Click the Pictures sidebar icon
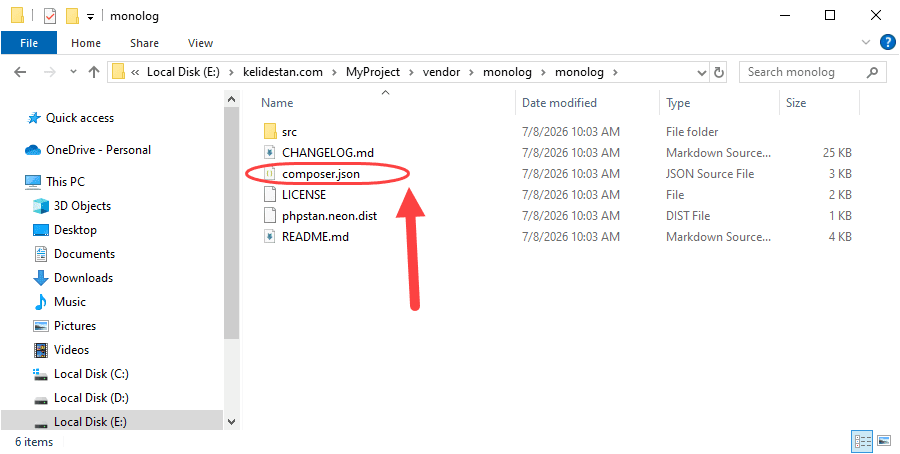 tap(41, 326)
